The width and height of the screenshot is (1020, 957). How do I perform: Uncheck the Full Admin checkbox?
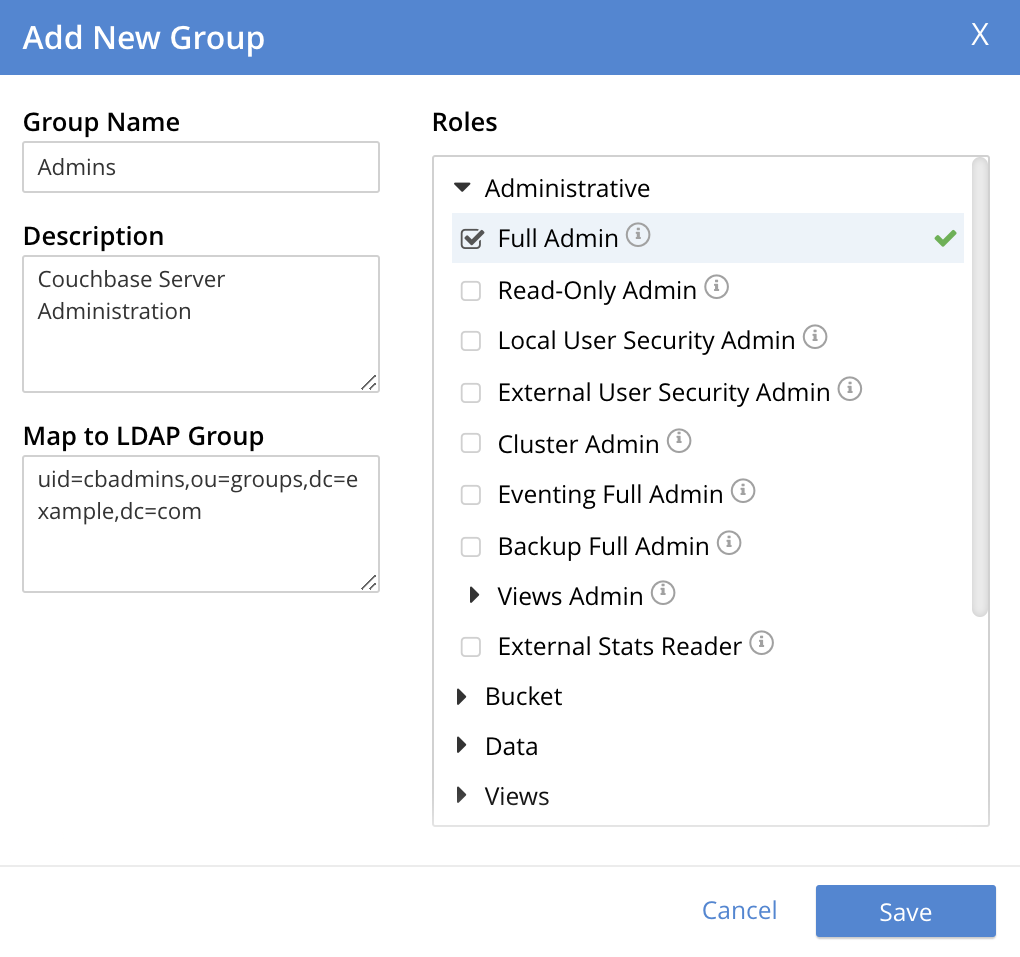point(471,239)
